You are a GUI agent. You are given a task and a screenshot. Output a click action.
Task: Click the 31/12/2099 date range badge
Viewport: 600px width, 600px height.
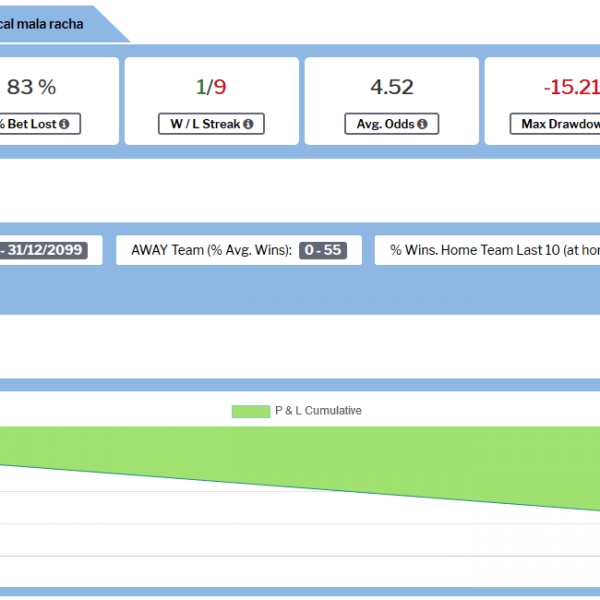click(43, 250)
